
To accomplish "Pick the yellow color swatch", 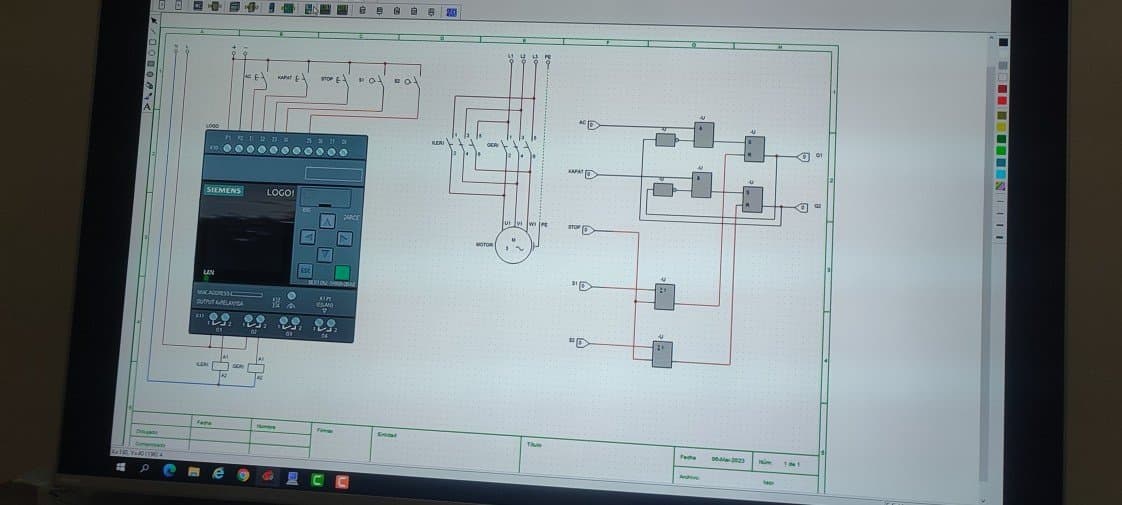I will coord(1002,127).
